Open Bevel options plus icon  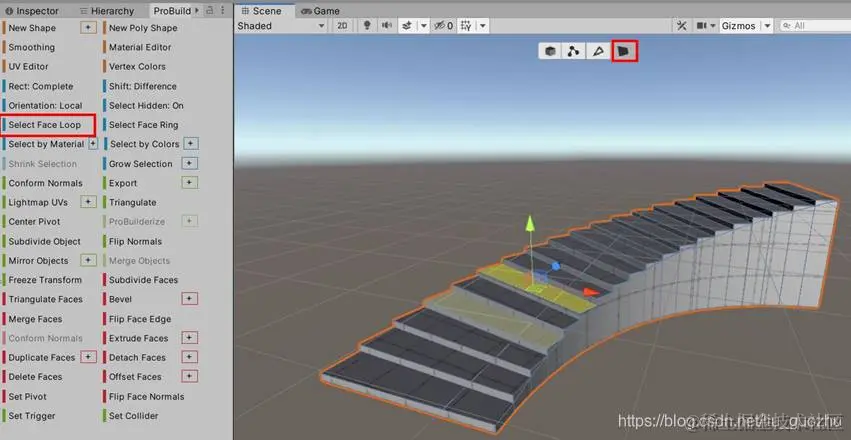[x=189, y=299]
